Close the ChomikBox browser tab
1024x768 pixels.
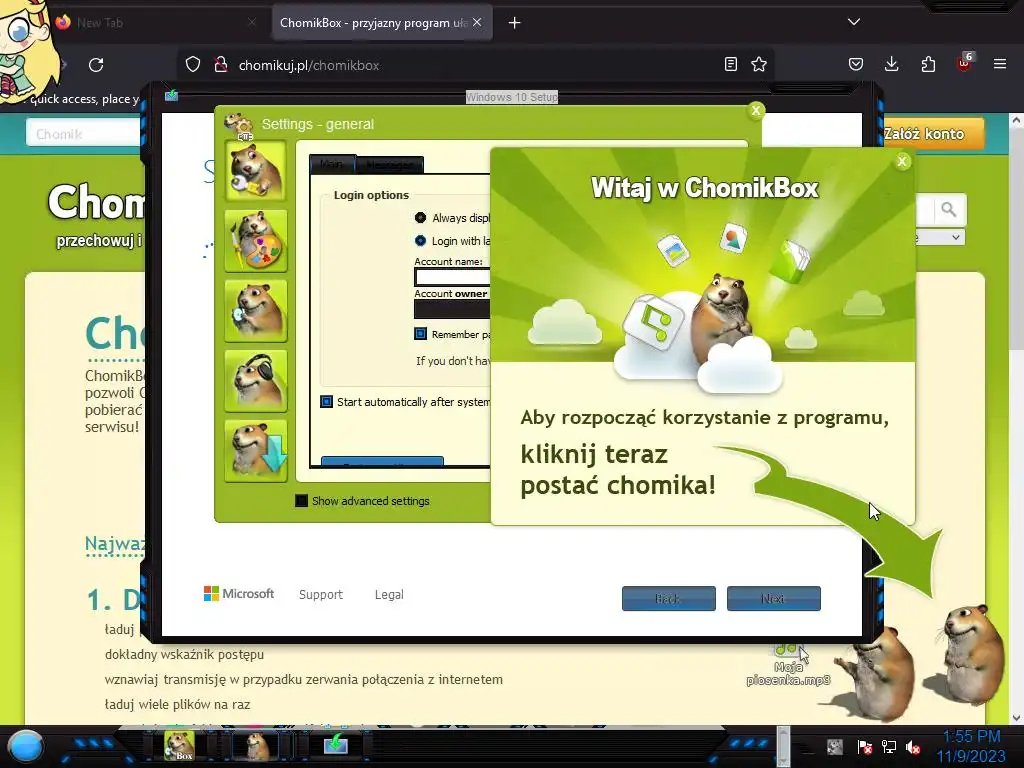(x=477, y=22)
